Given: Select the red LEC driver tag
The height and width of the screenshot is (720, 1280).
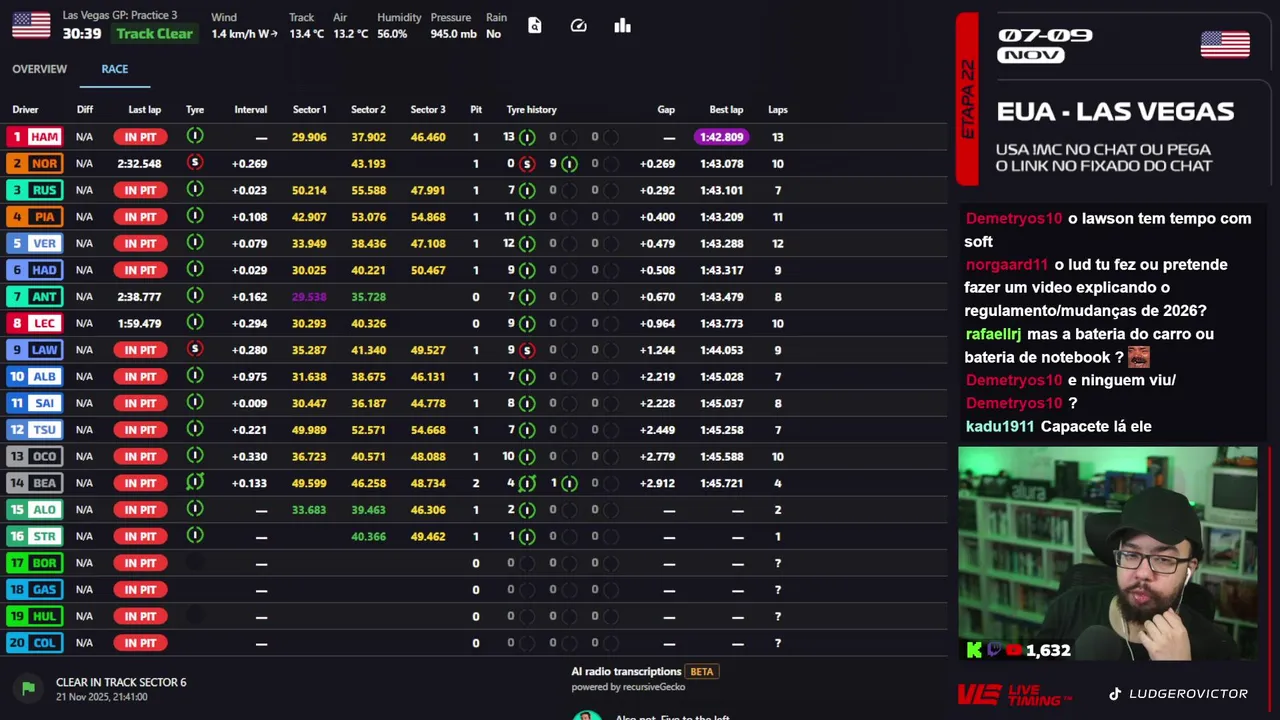Looking at the screenshot, I should tap(35, 323).
